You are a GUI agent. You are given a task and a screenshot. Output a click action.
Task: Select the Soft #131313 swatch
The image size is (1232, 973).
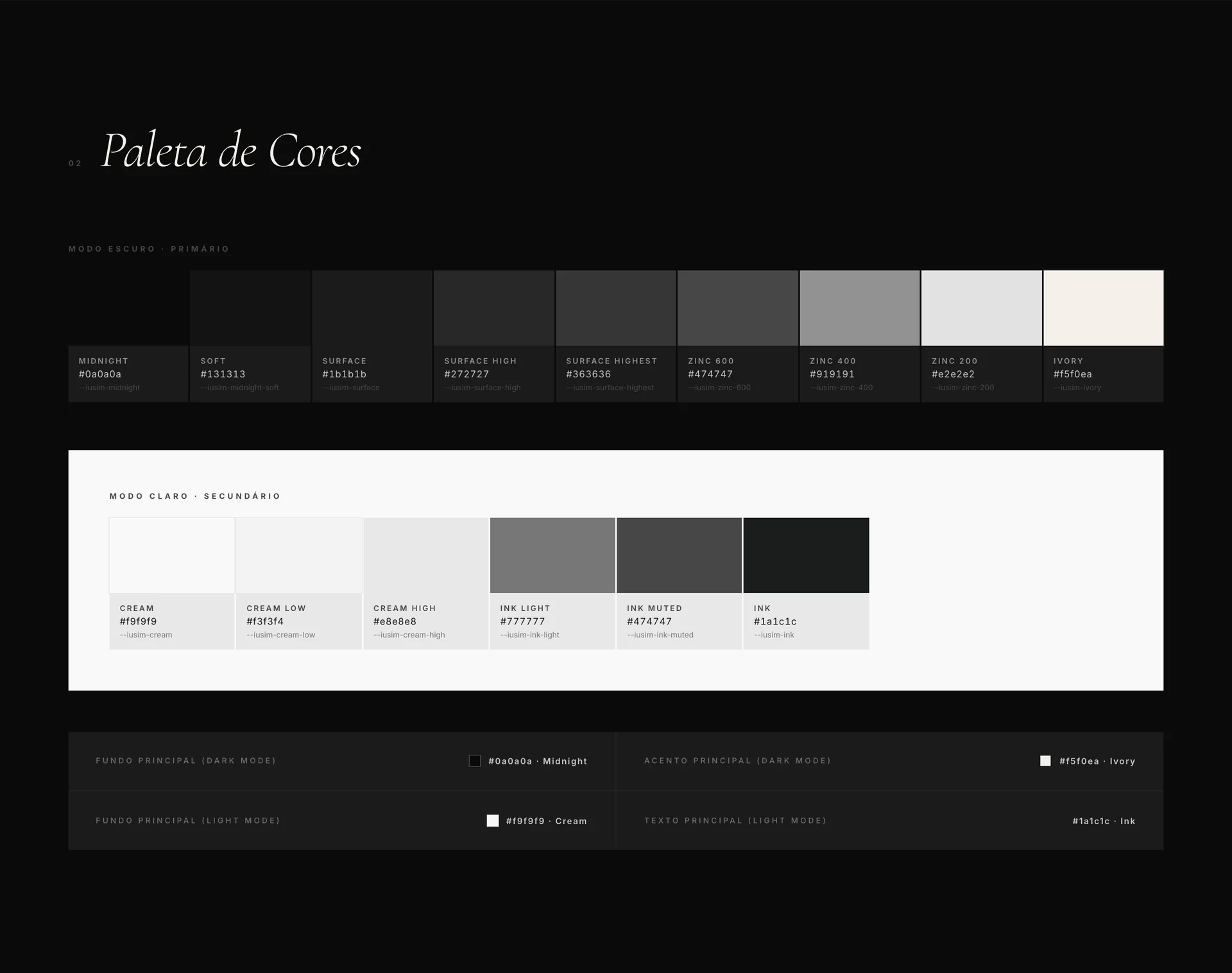pyautogui.click(x=250, y=308)
